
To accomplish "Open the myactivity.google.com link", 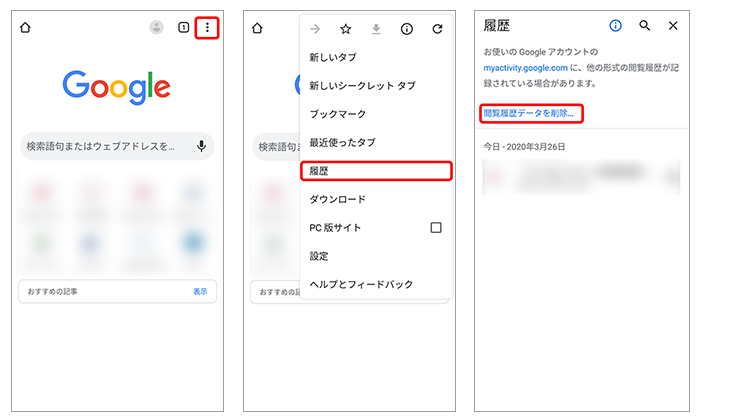I will tap(525, 68).
